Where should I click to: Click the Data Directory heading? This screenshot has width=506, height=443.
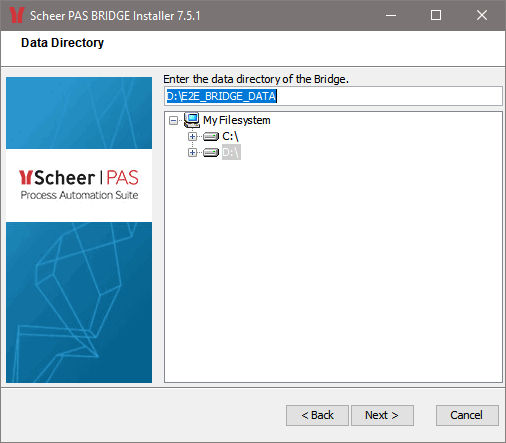[x=62, y=43]
